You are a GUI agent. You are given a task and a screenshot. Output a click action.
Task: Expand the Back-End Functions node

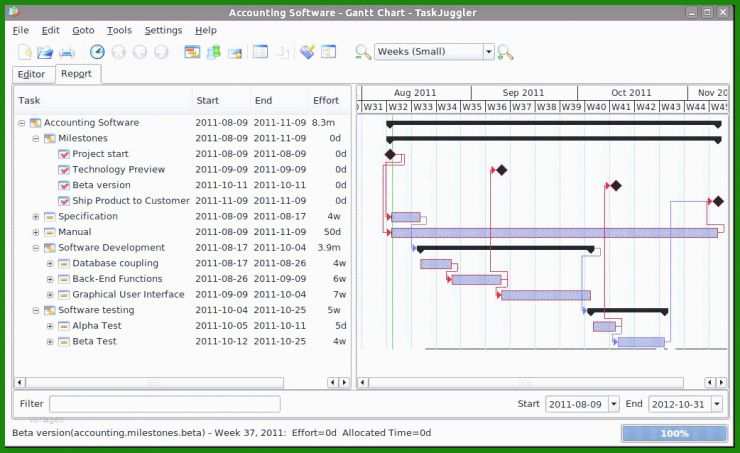point(50,279)
